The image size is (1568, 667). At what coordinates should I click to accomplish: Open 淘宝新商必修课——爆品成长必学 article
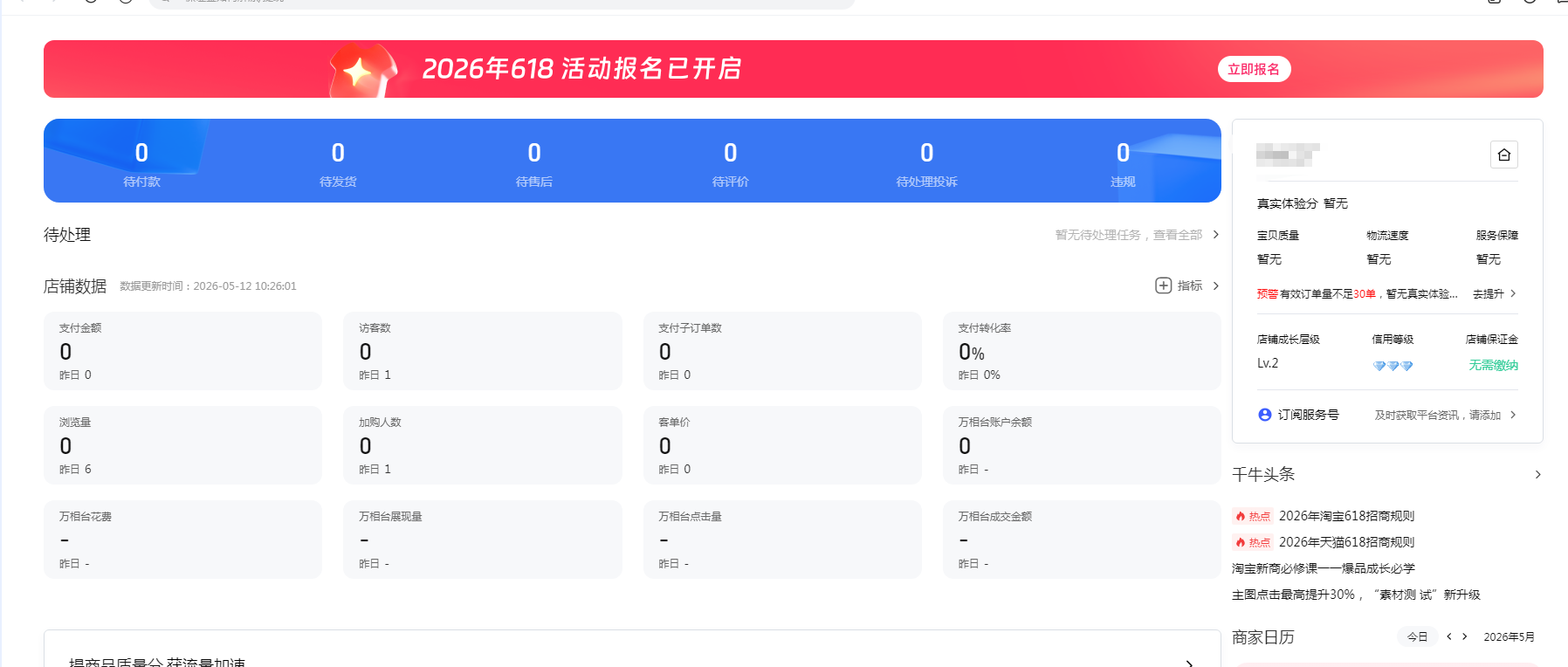tap(1324, 568)
